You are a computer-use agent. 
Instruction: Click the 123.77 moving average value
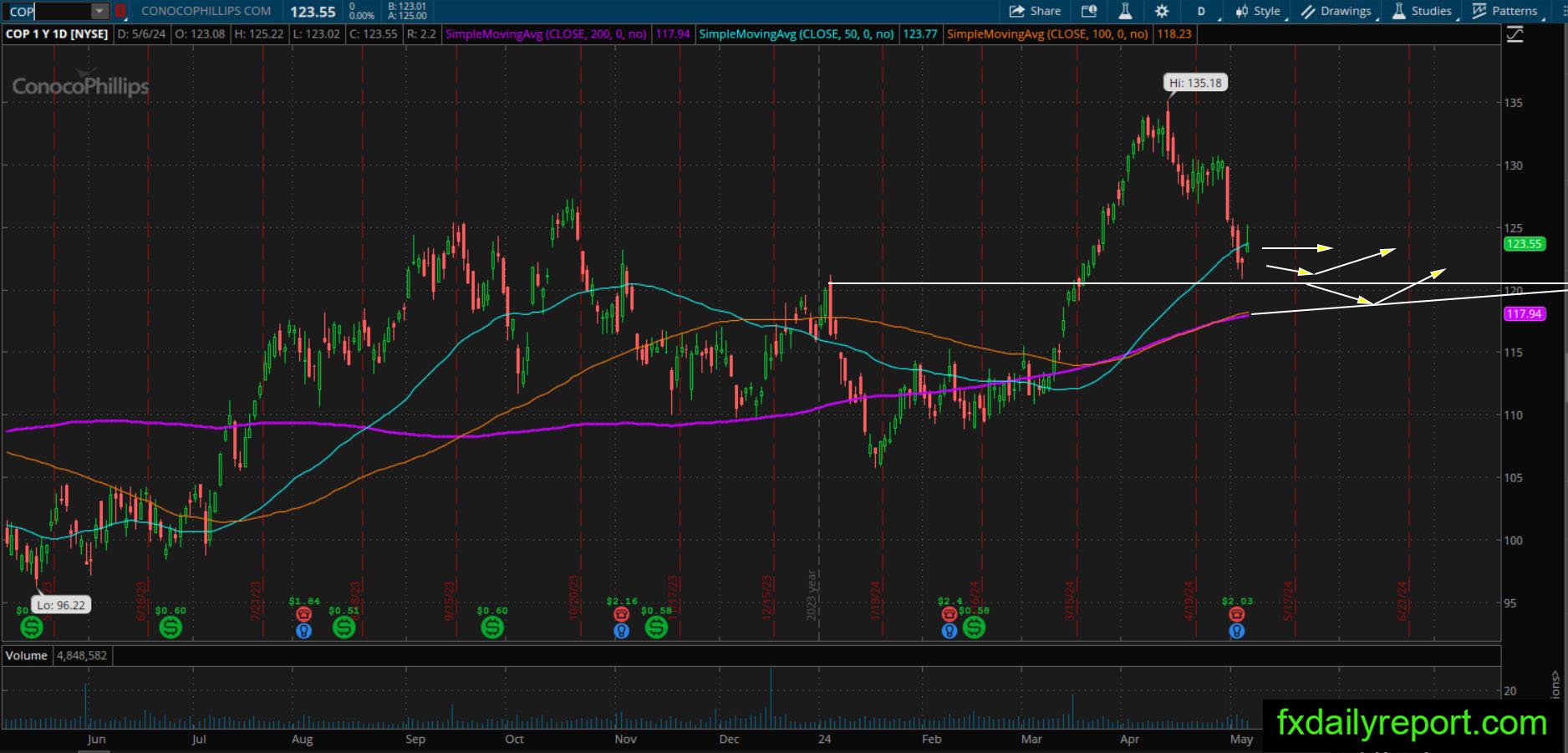(920, 34)
